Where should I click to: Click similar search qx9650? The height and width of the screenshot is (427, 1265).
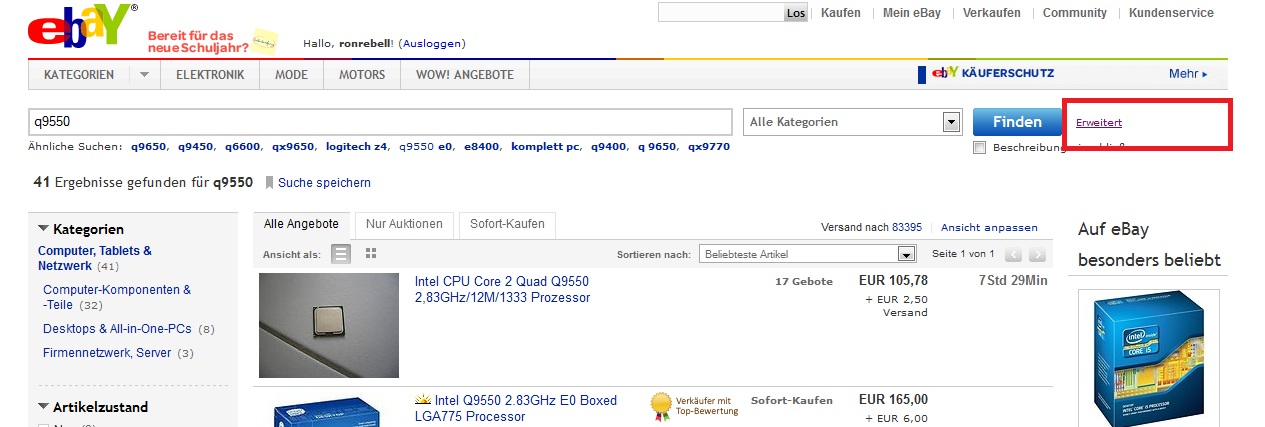(x=293, y=147)
